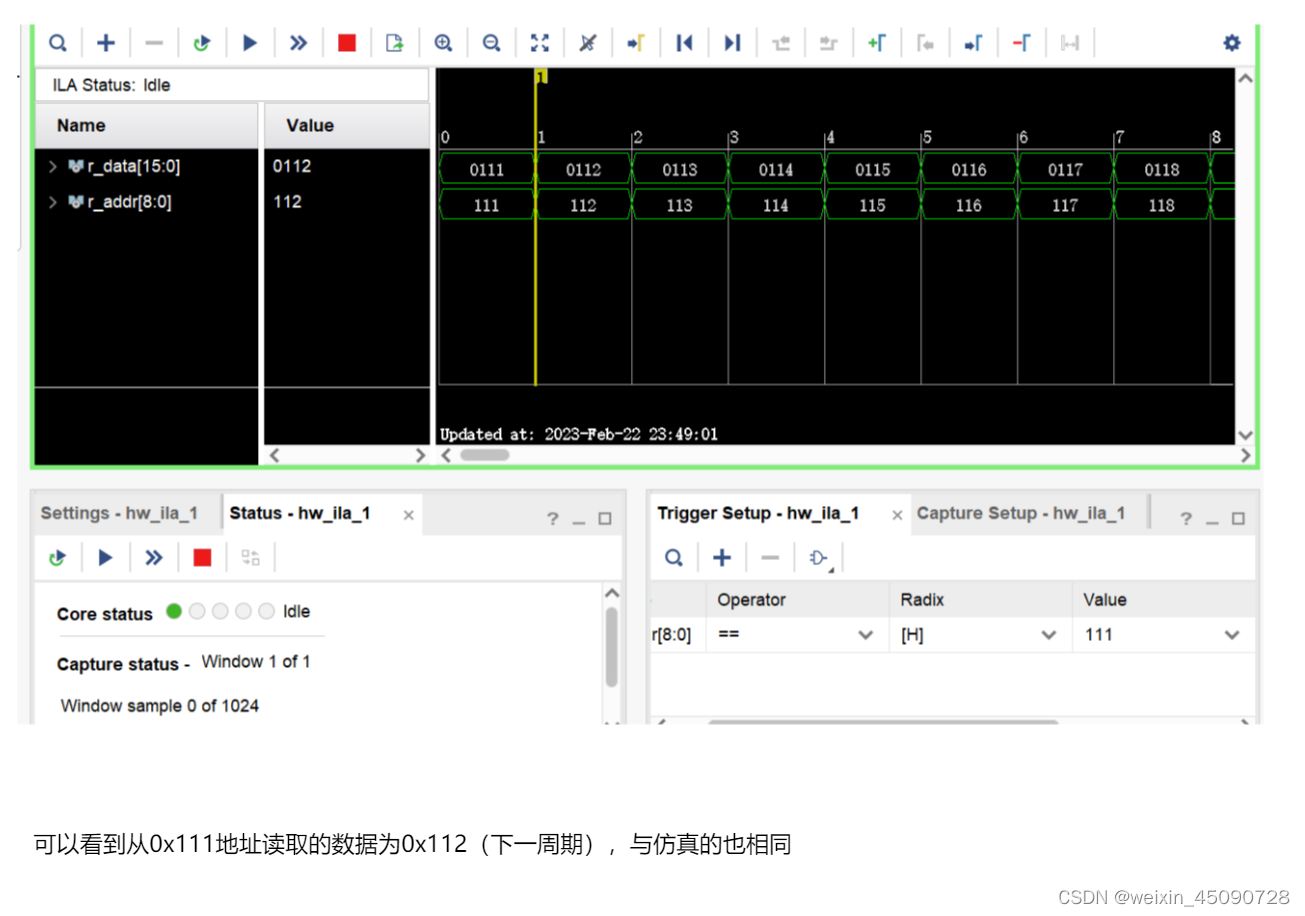1305x916 pixels.
Task: Switch to Capture Setup - hw_ila_1 tab
Action: tap(1020, 513)
